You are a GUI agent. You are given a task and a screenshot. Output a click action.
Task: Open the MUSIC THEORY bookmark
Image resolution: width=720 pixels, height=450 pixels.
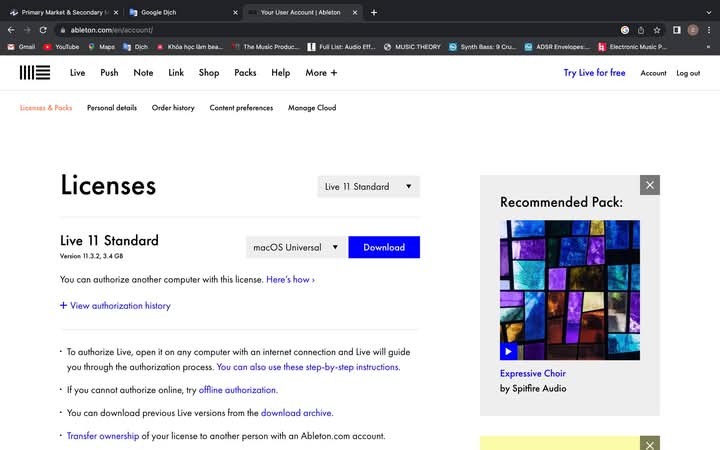click(412, 47)
